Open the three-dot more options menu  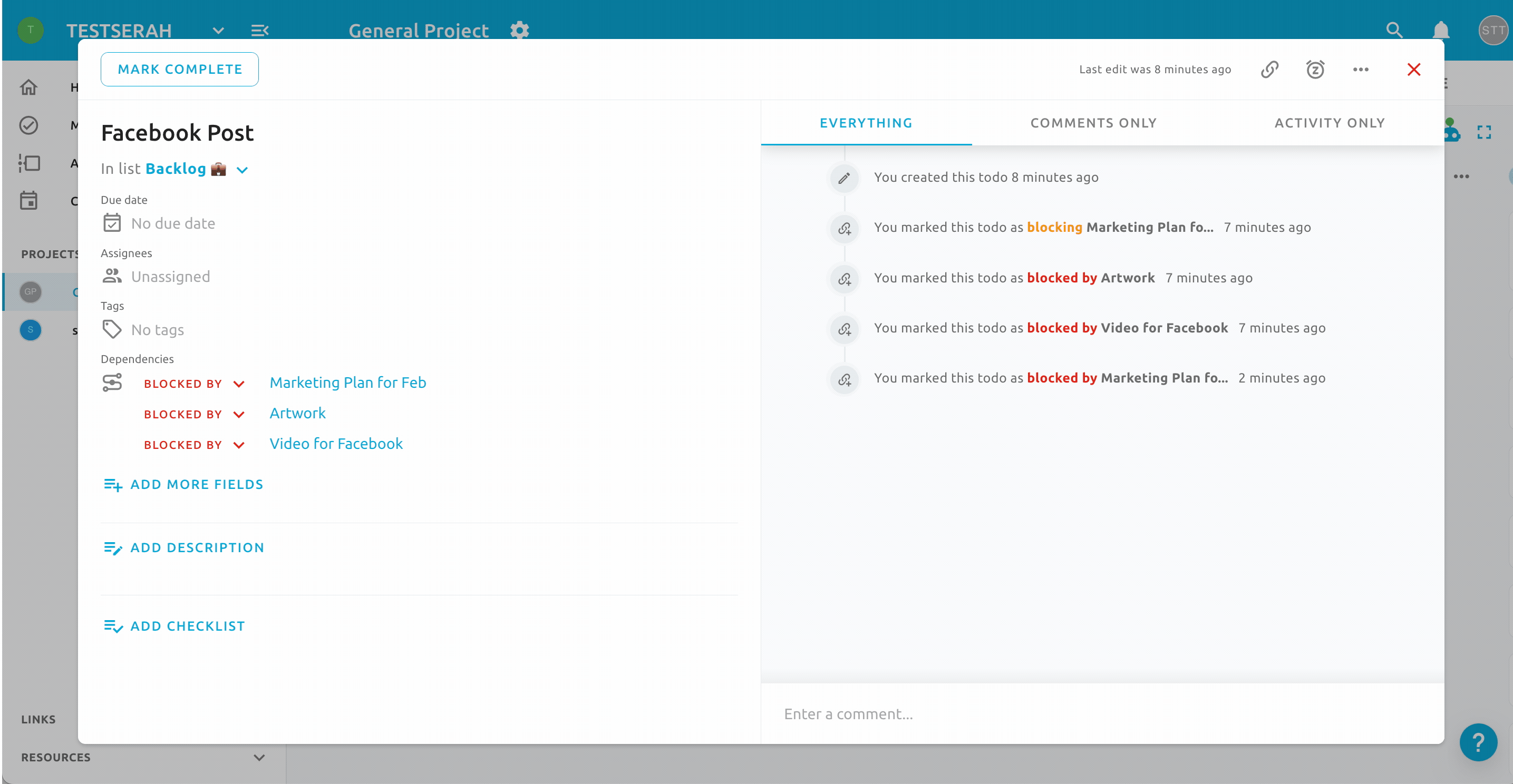click(1360, 69)
